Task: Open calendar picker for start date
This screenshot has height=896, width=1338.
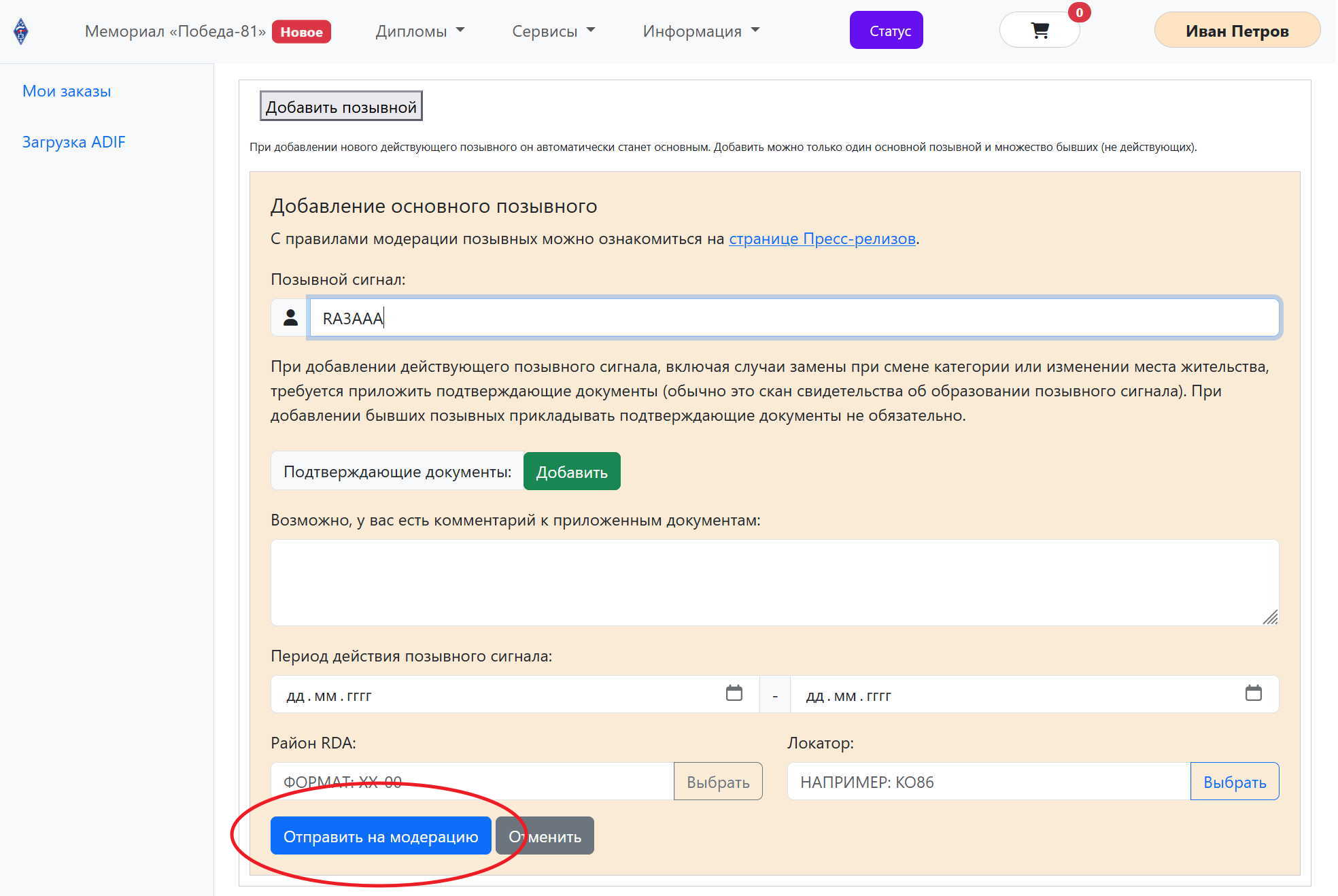Action: pyautogui.click(x=734, y=693)
